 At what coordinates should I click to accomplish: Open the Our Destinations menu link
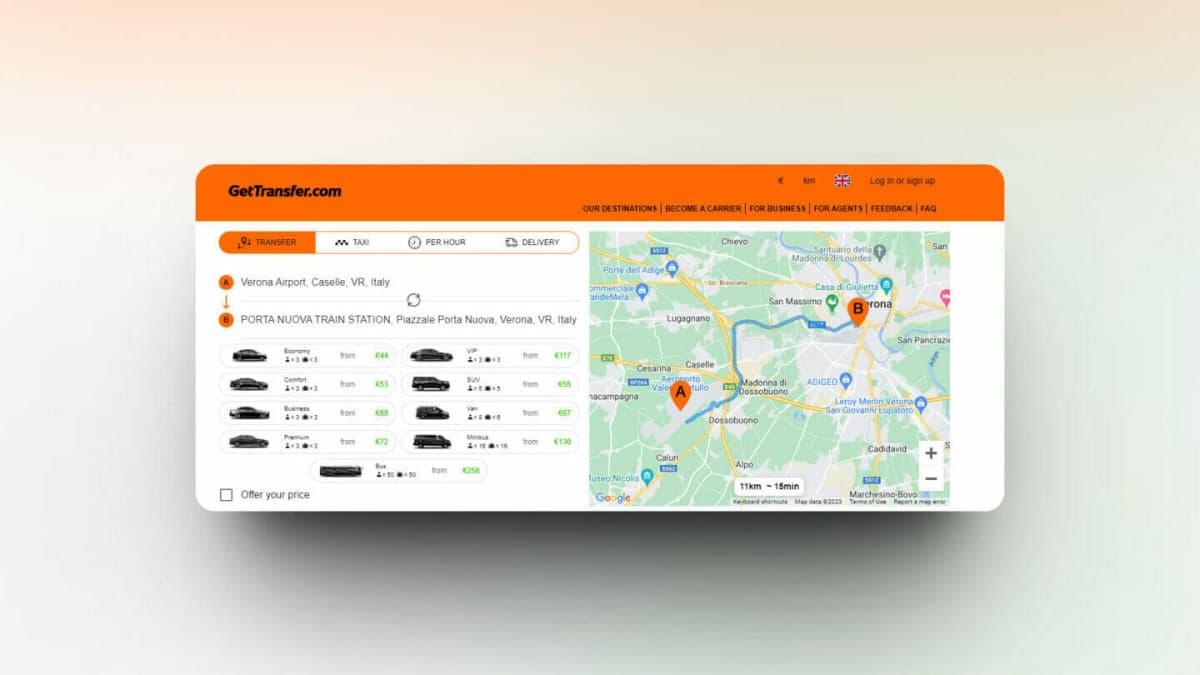tap(619, 209)
